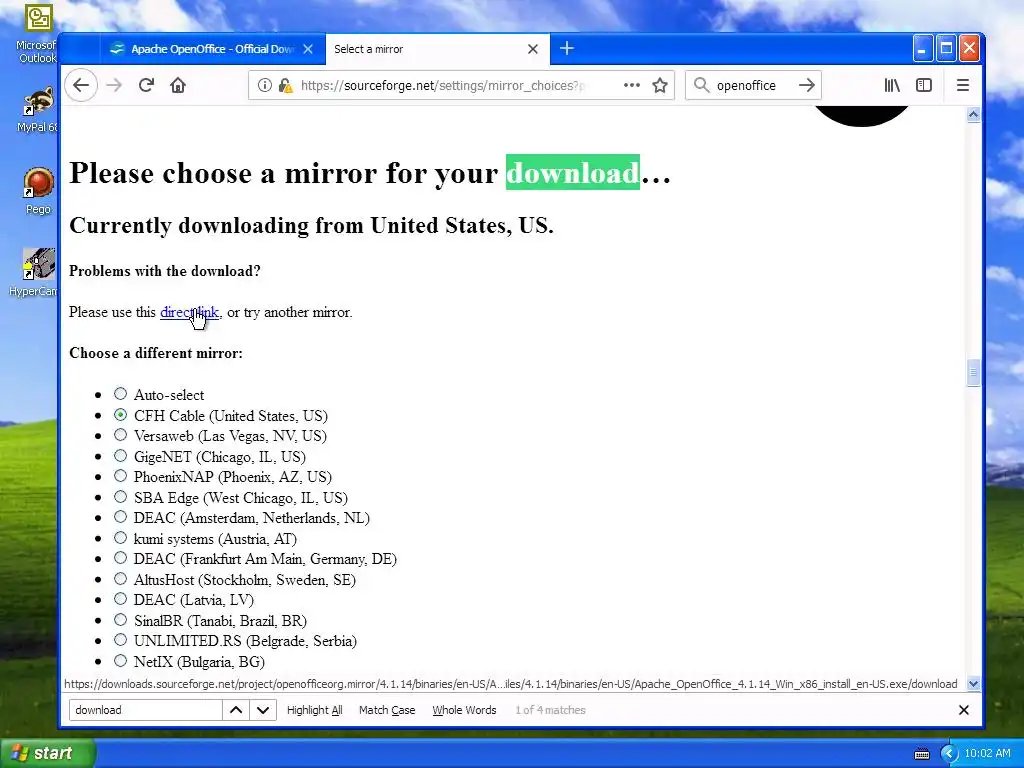Go back to the previous page

pyautogui.click(x=81, y=85)
